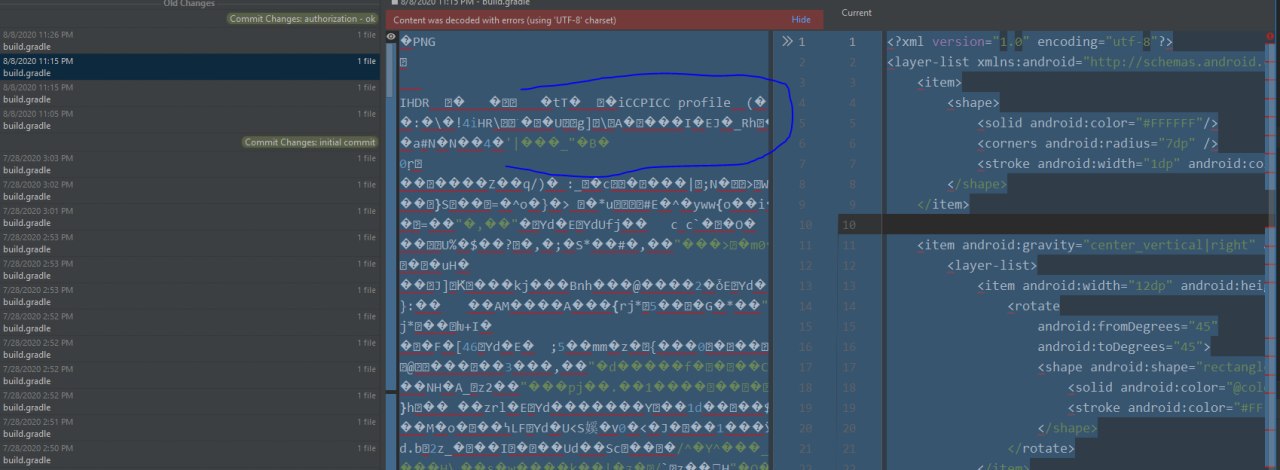Click the 'Commit Changes: authorization - ok' label
Screen dimensions: 1280x470
click(302, 18)
